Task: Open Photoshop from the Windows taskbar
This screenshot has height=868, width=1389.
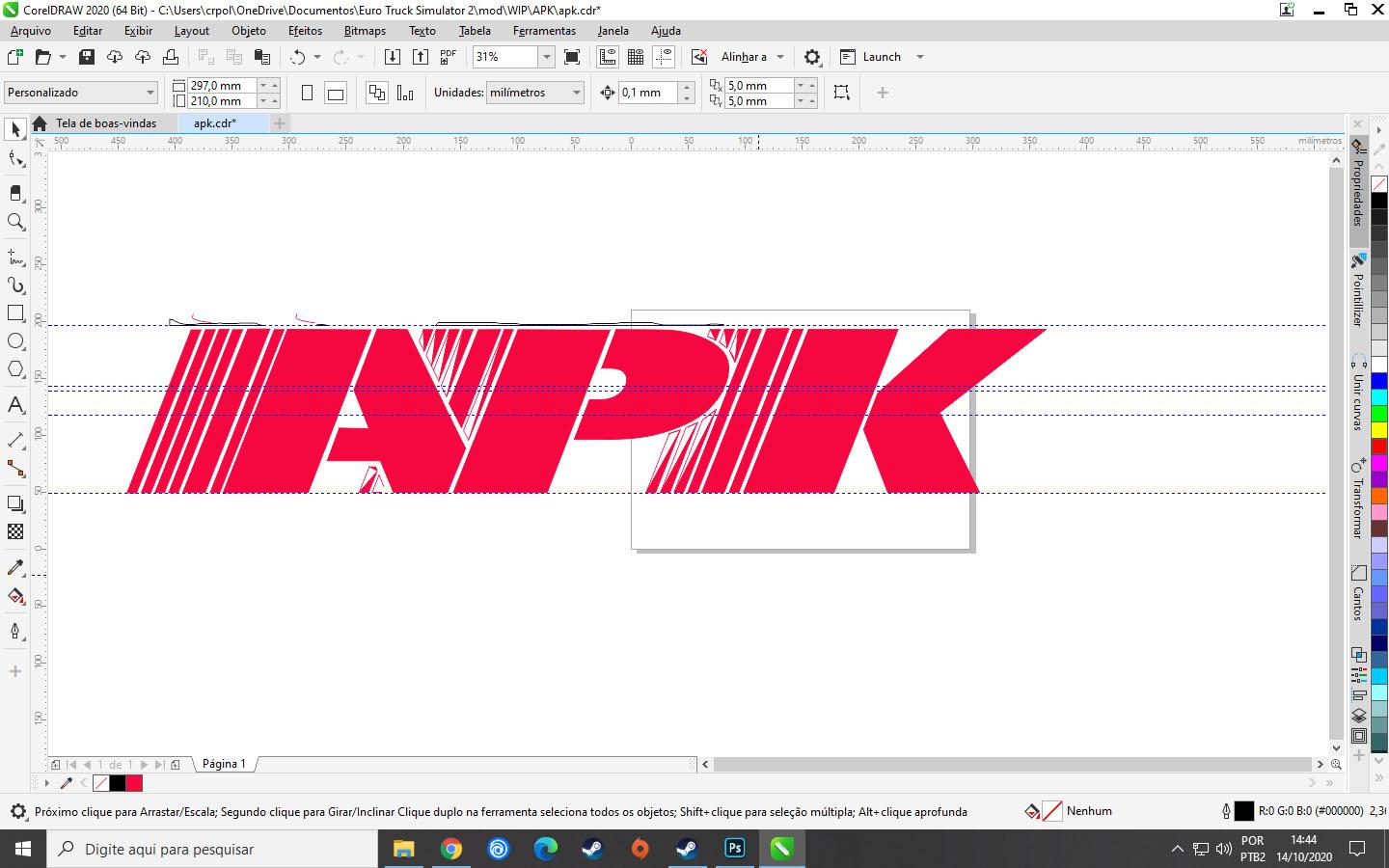Action: point(734,849)
